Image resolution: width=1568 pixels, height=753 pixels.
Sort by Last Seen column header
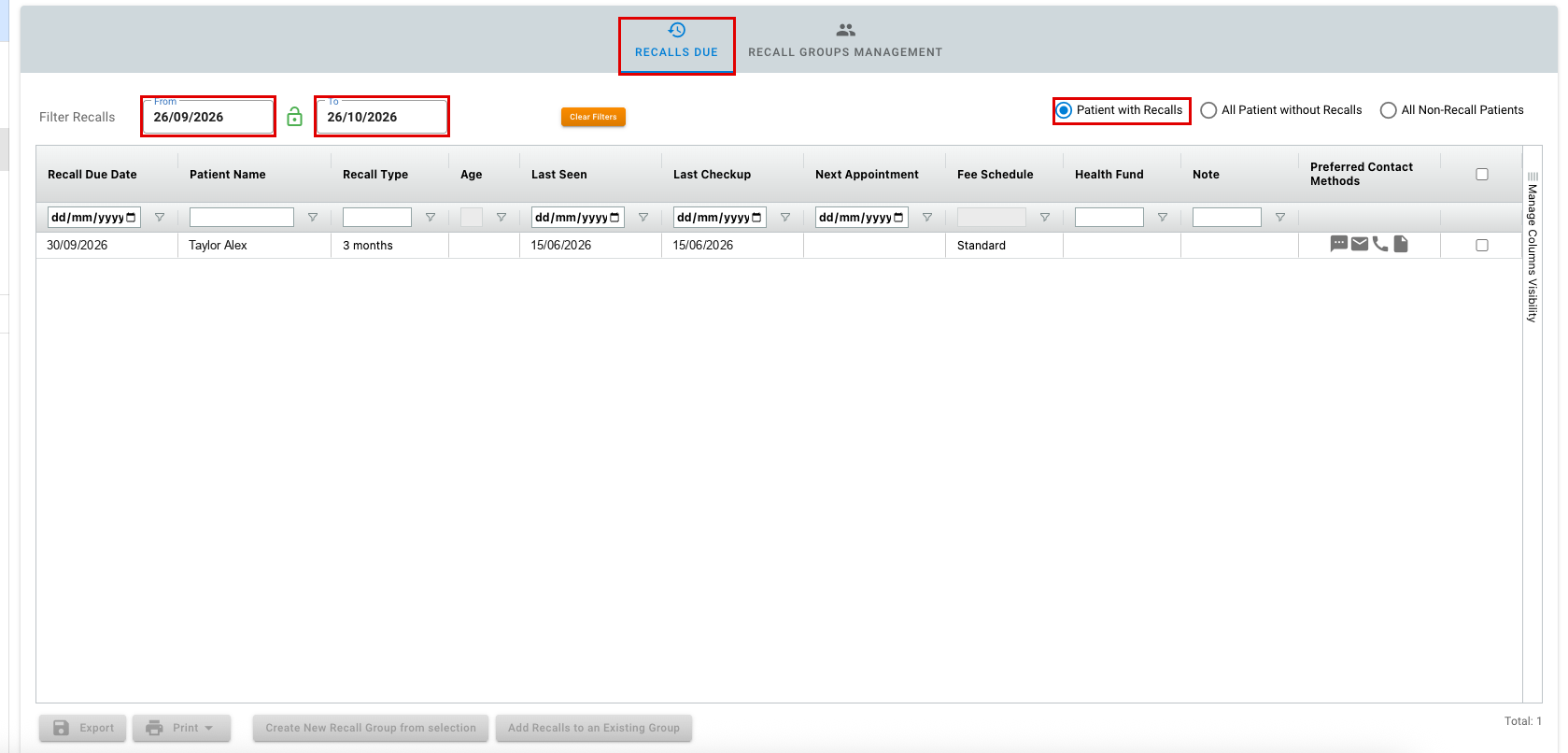click(559, 175)
